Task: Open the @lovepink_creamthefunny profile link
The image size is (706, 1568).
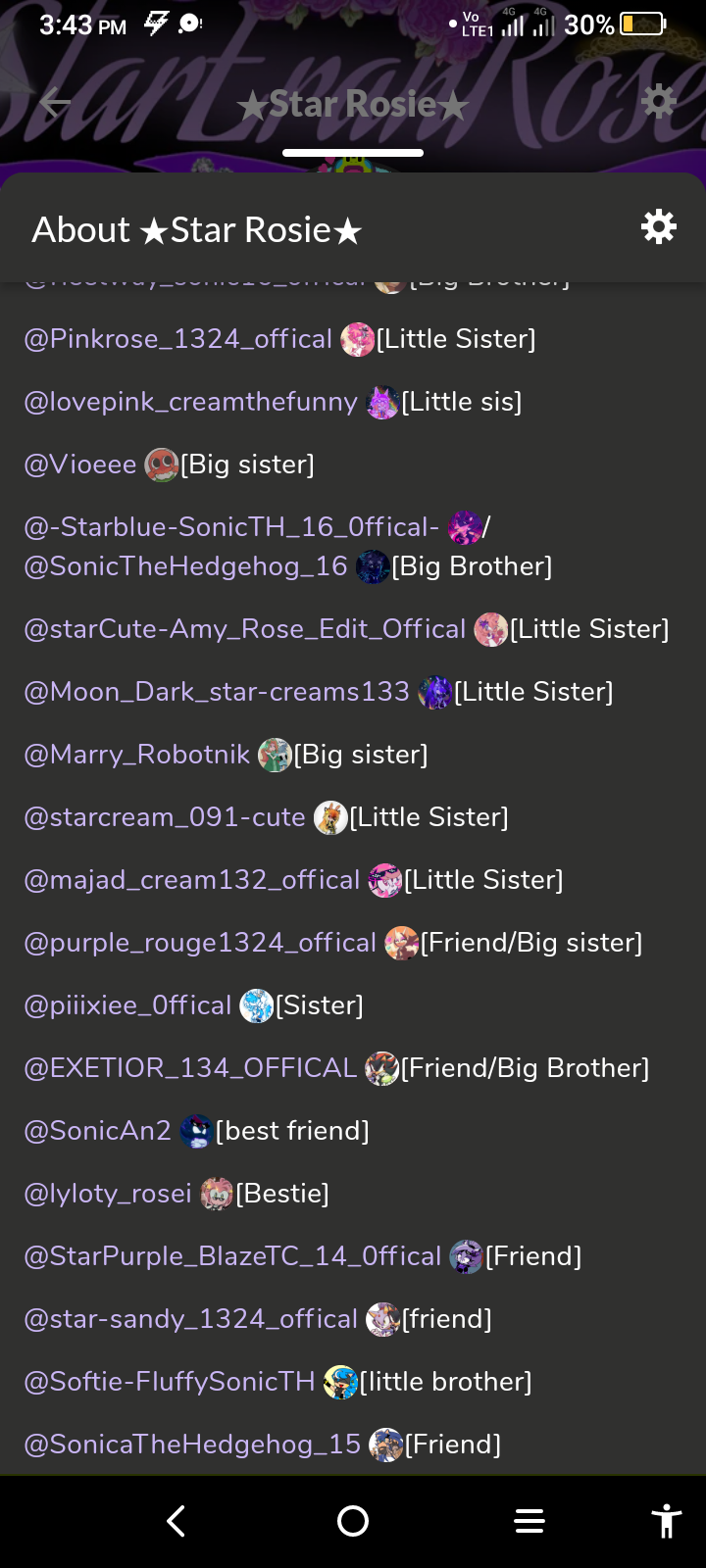Action: (x=190, y=402)
